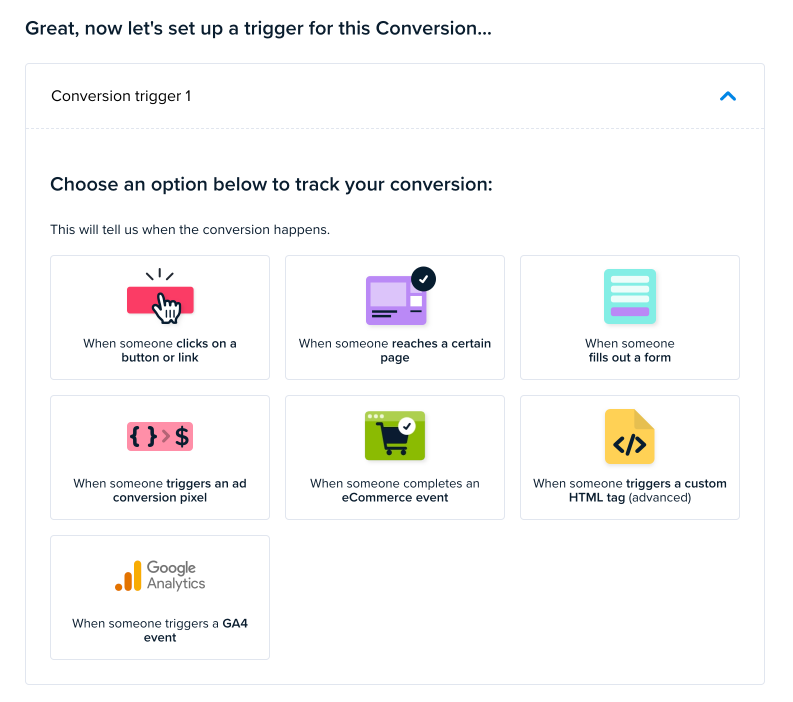Click the checkmark badge on cart icon
Image resolution: width=793 pixels, height=702 pixels.
point(406,425)
